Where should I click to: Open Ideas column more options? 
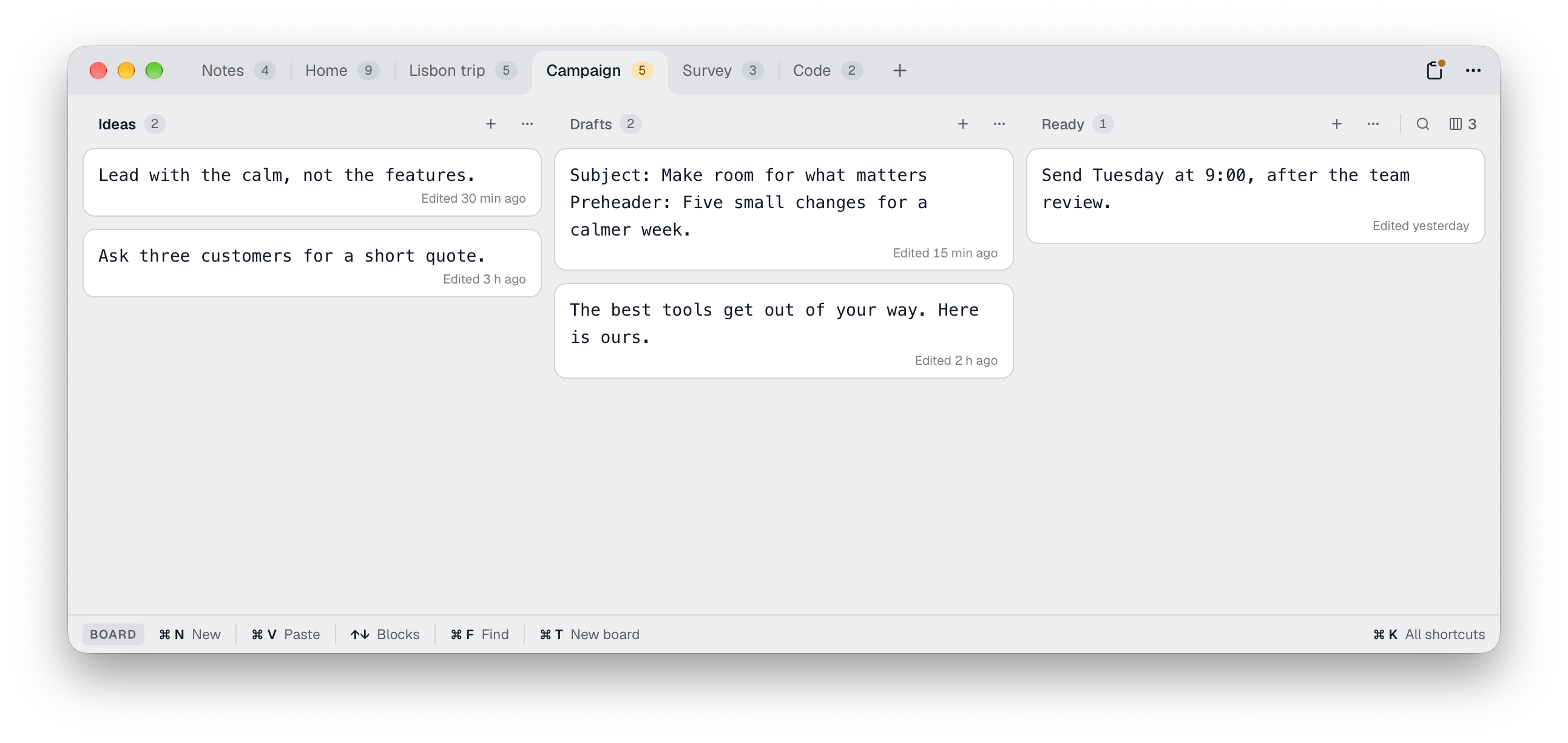tap(527, 124)
